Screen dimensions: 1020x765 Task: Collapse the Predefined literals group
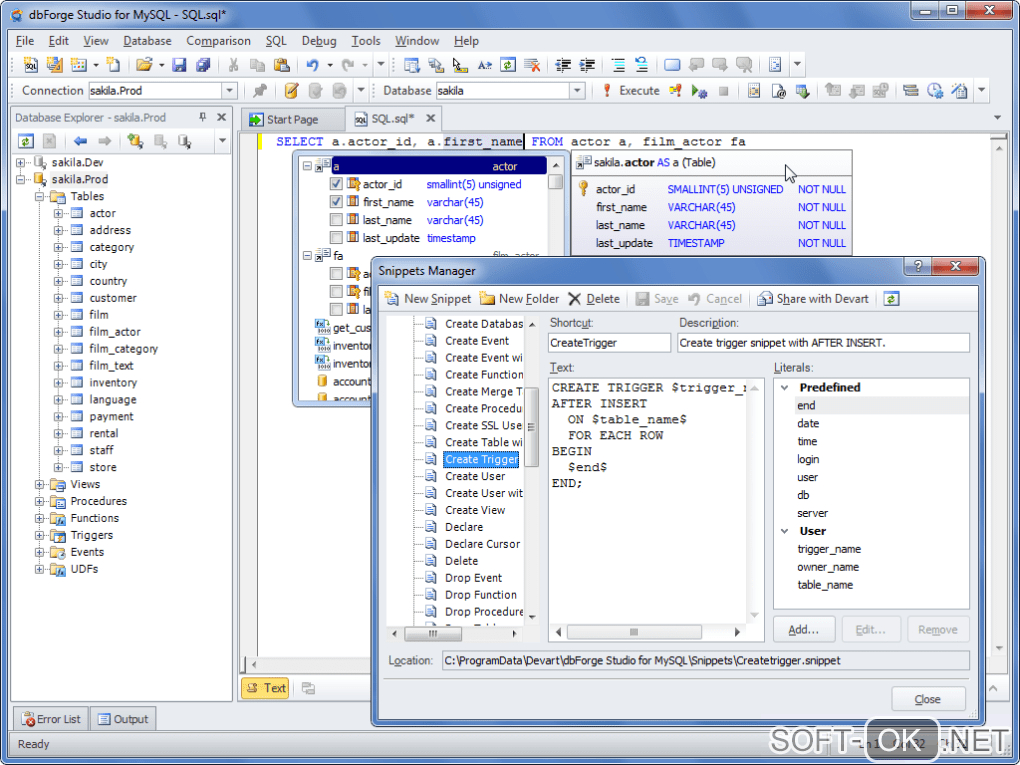(x=785, y=388)
